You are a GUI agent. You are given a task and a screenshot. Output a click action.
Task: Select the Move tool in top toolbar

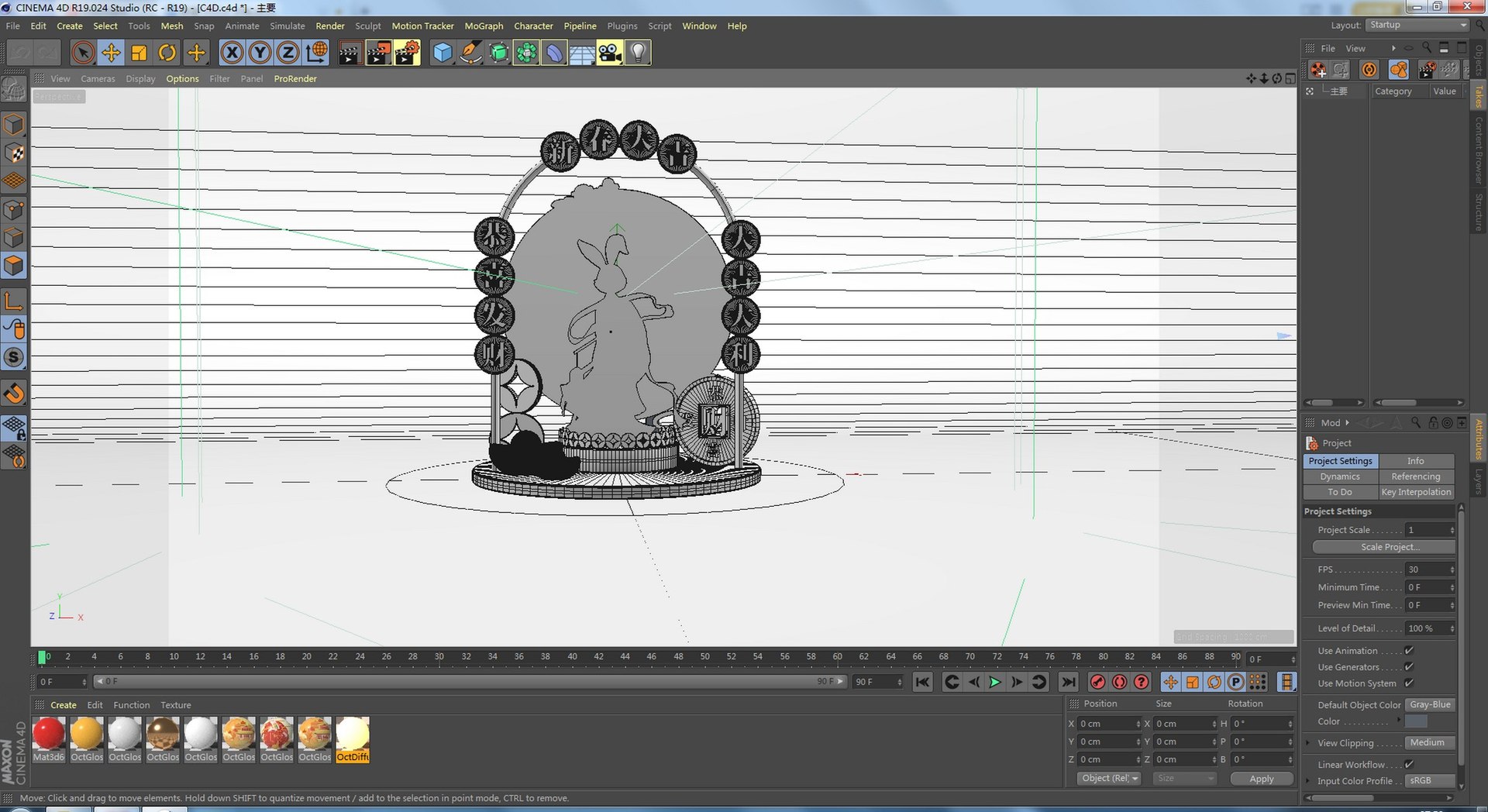coord(111,53)
